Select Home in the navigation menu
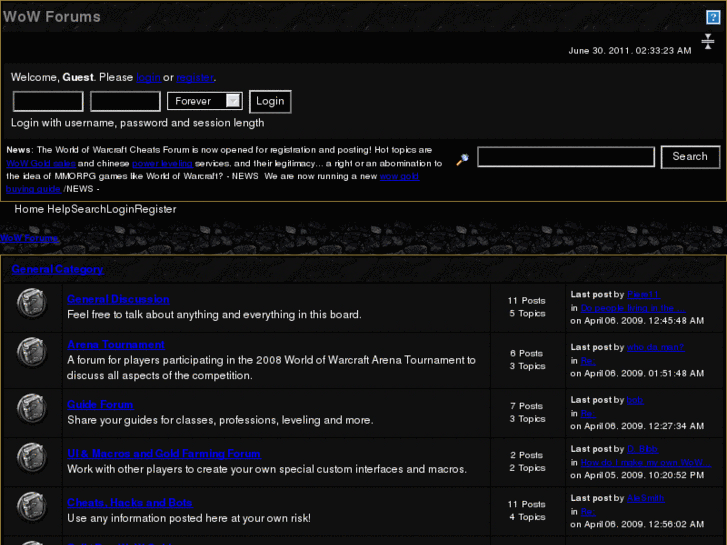727x545 pixels. click(x=29, y=209)
